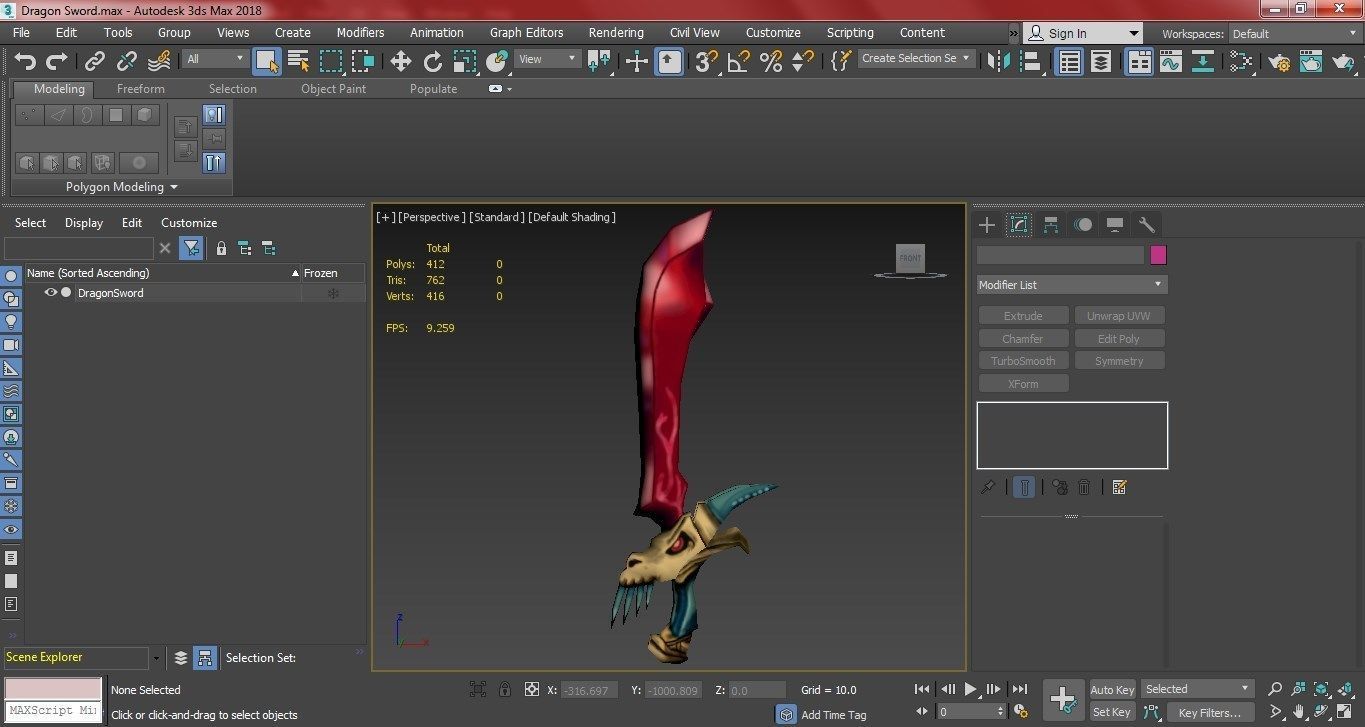Open Render Setup teapot icon

click(x=1279, y=61)
